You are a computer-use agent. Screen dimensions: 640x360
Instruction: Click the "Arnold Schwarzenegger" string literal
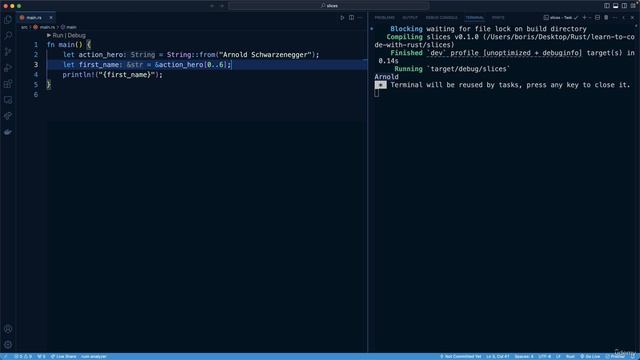click(266, 55)
